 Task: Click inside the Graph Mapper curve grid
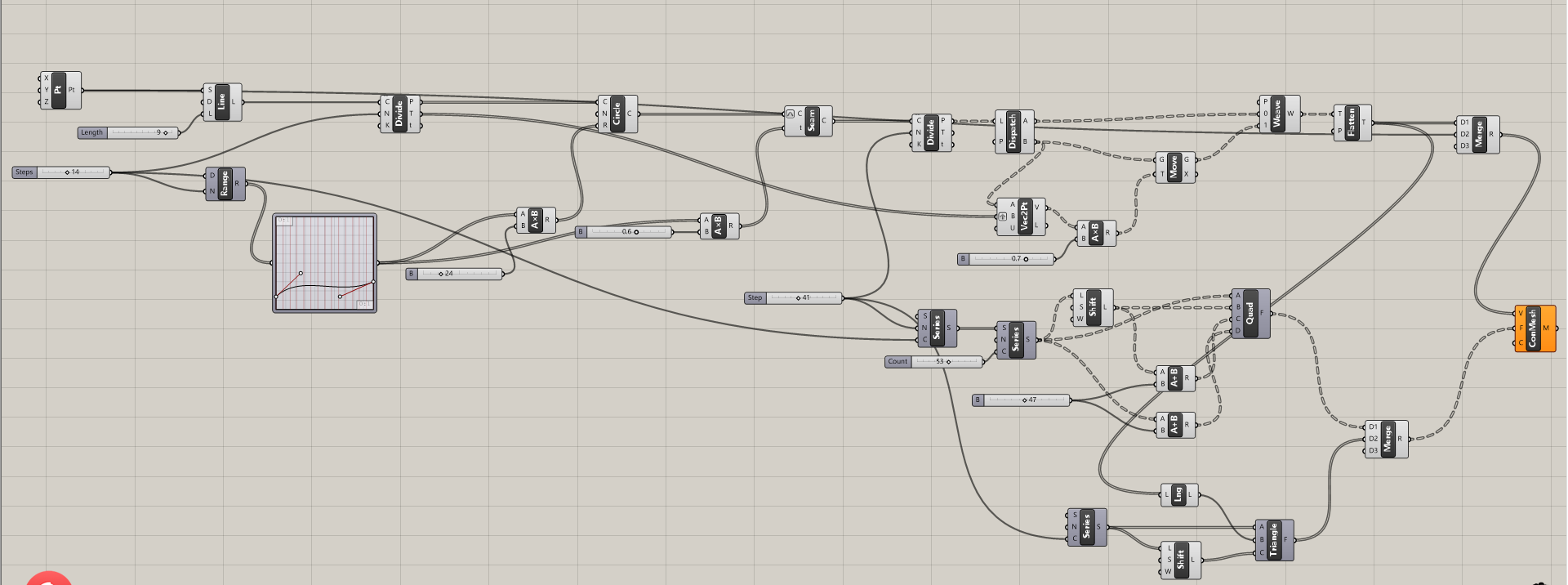coord(324,262)
